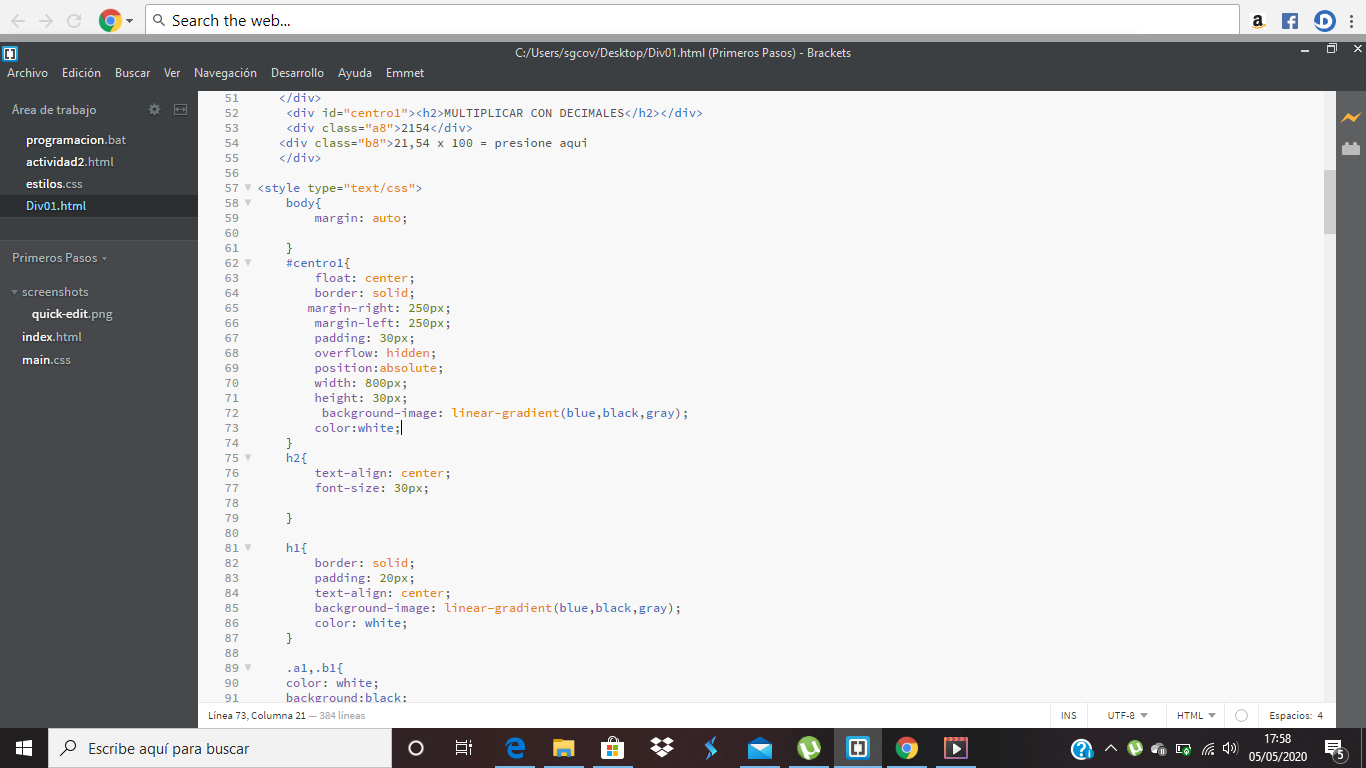Click the Amazon icon in top bar
1366x768 pixels.
(x=1258, y=21)
